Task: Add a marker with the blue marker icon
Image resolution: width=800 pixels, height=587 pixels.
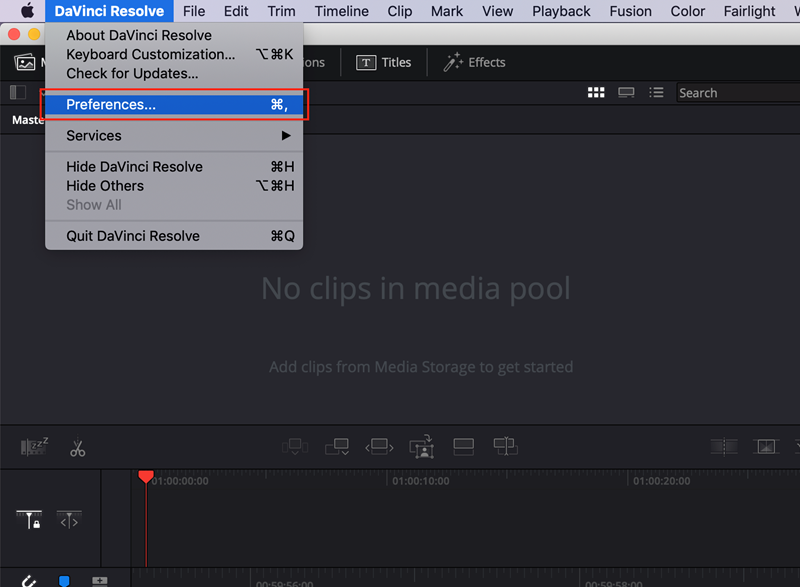Action: click(64, 581)
